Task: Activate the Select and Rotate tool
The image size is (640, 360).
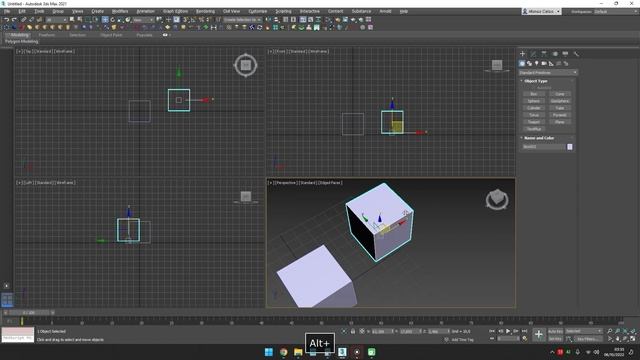Action: tap(113, 19)
